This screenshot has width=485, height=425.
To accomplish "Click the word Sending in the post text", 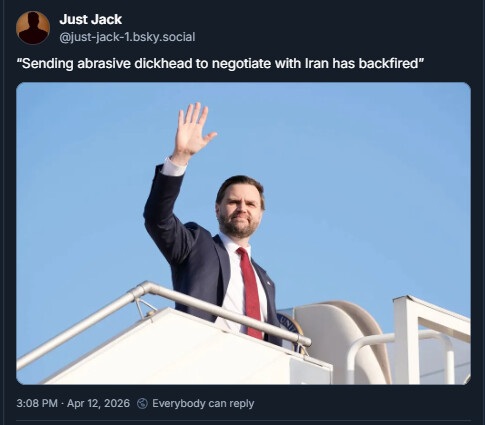I will (45, 63).
